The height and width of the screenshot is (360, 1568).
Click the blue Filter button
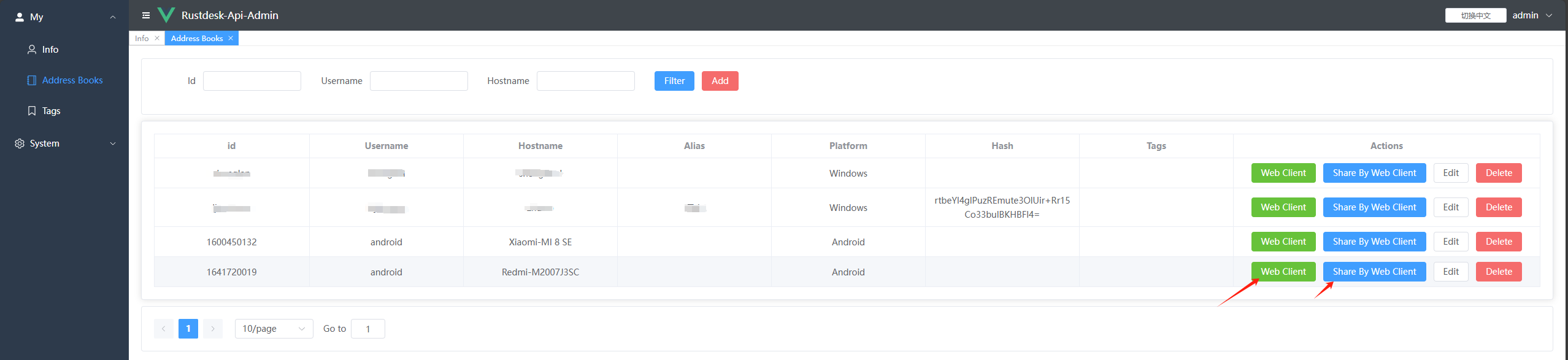click(674, 81)
